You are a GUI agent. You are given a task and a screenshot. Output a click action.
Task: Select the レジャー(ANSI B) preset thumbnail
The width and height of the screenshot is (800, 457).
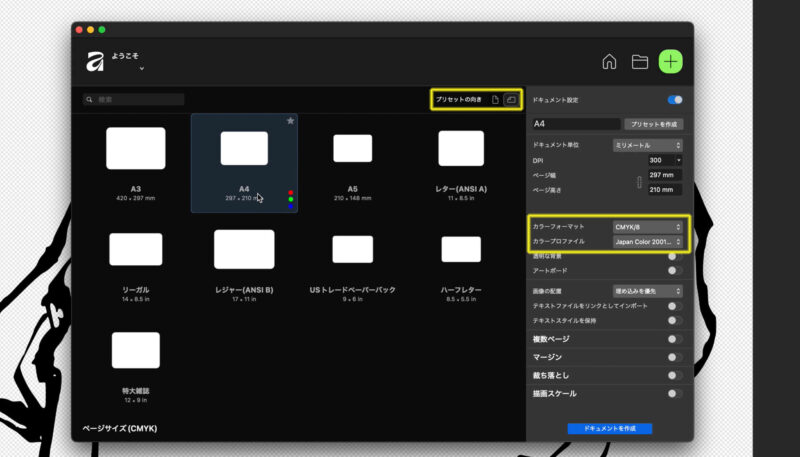click(x=244, y=249)
